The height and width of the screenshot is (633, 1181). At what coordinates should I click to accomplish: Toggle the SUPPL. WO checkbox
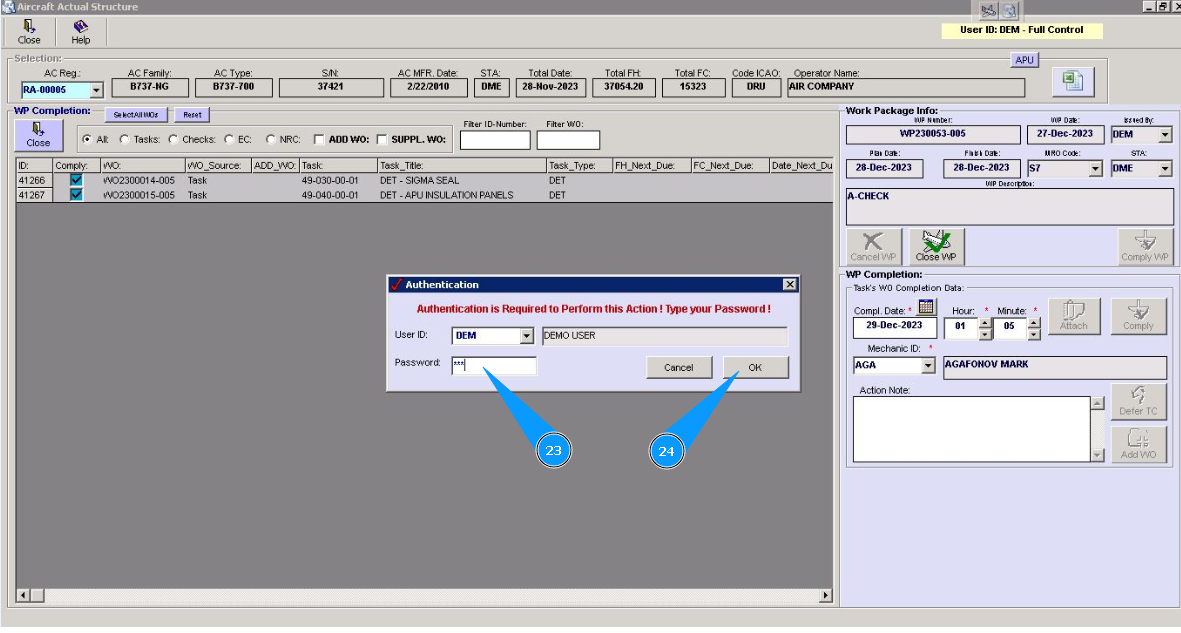382,139
